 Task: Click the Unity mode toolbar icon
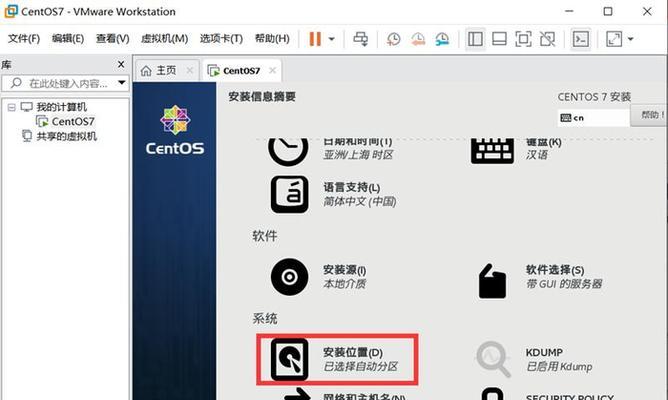tap(547, 39)
